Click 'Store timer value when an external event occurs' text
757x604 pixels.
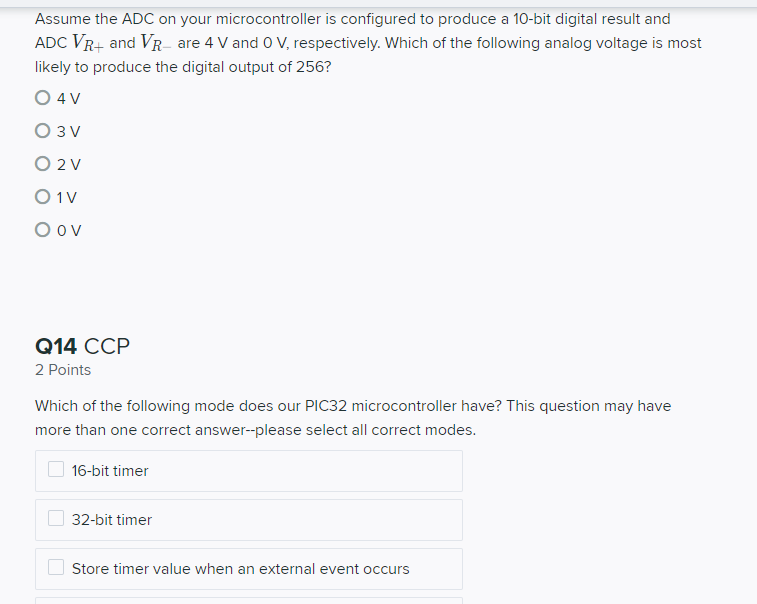click(x=240, y=569)
